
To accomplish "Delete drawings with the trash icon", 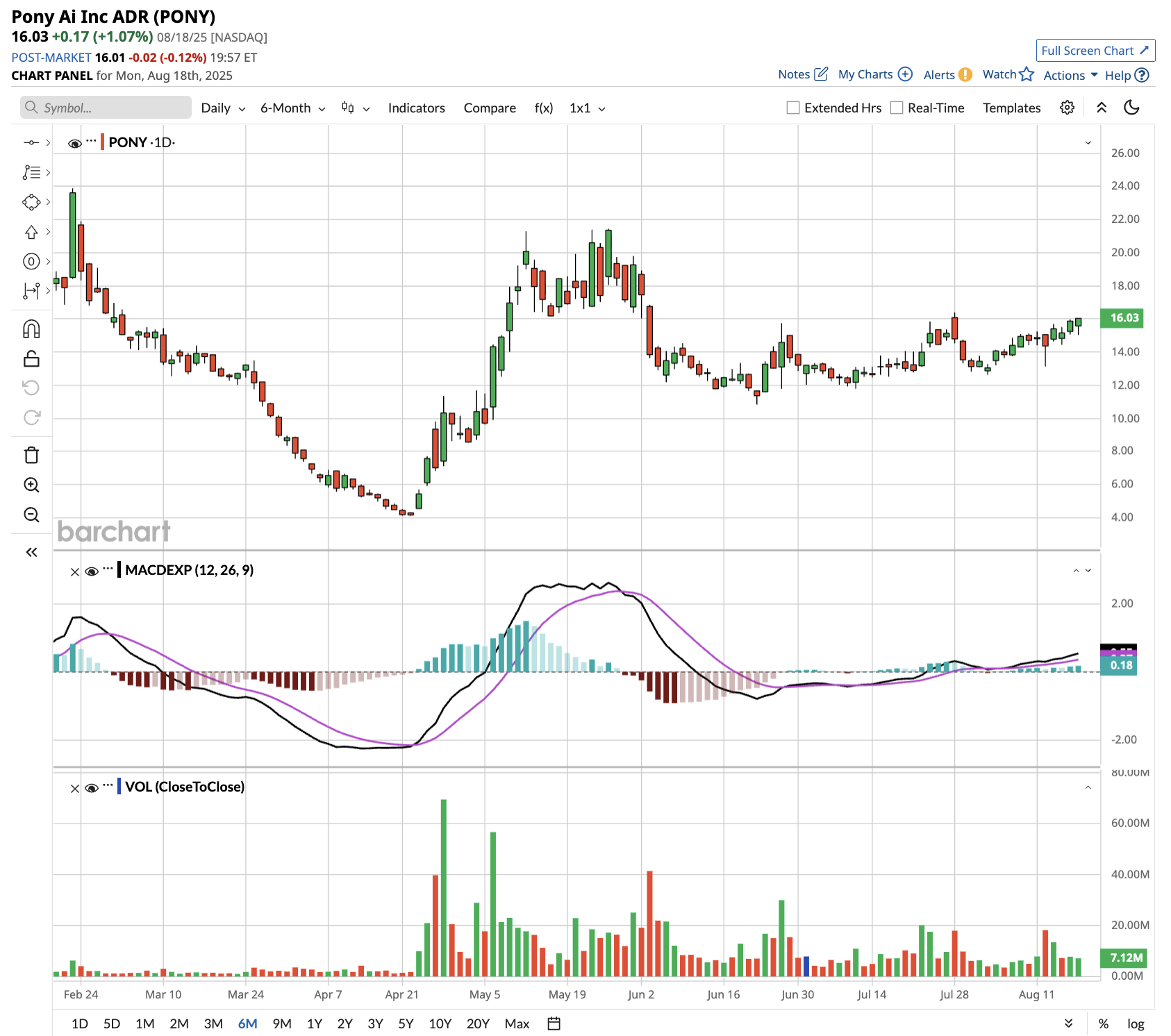I will pyautogui.click(x=31, y=455).
